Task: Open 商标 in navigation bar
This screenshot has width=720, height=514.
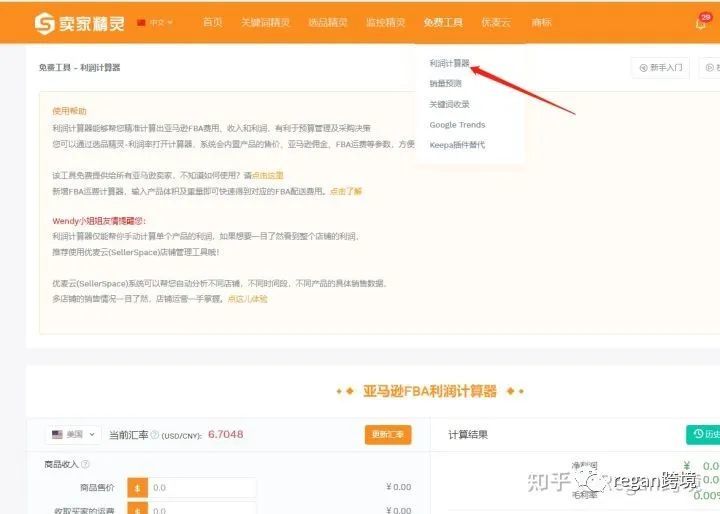Action: click(x=541, y=23)
